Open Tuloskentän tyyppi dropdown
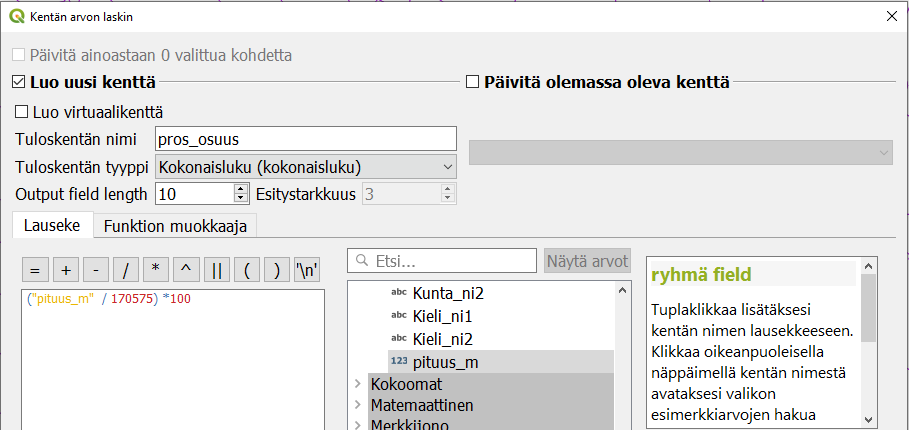 (x=305, y=166)
